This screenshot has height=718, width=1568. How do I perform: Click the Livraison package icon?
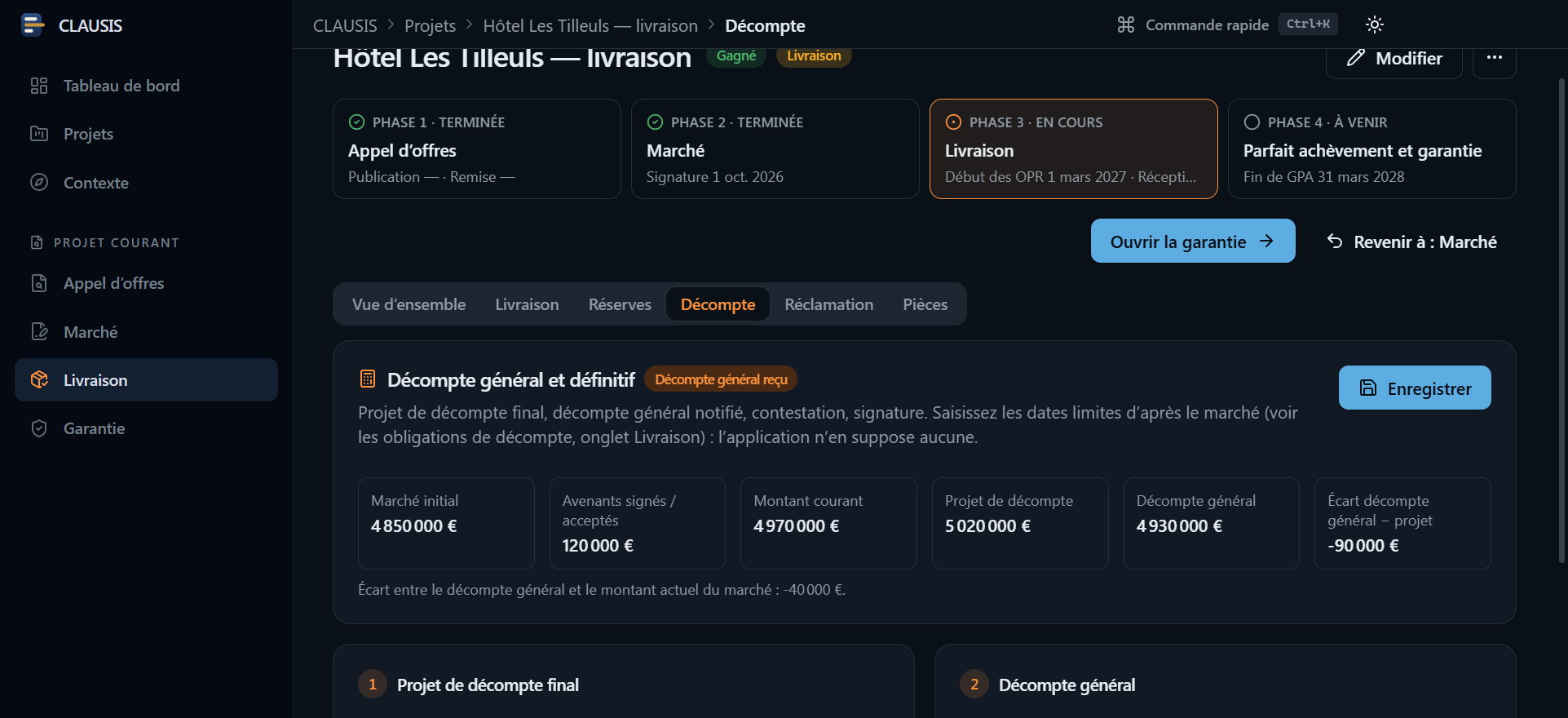tap(39, 380)
